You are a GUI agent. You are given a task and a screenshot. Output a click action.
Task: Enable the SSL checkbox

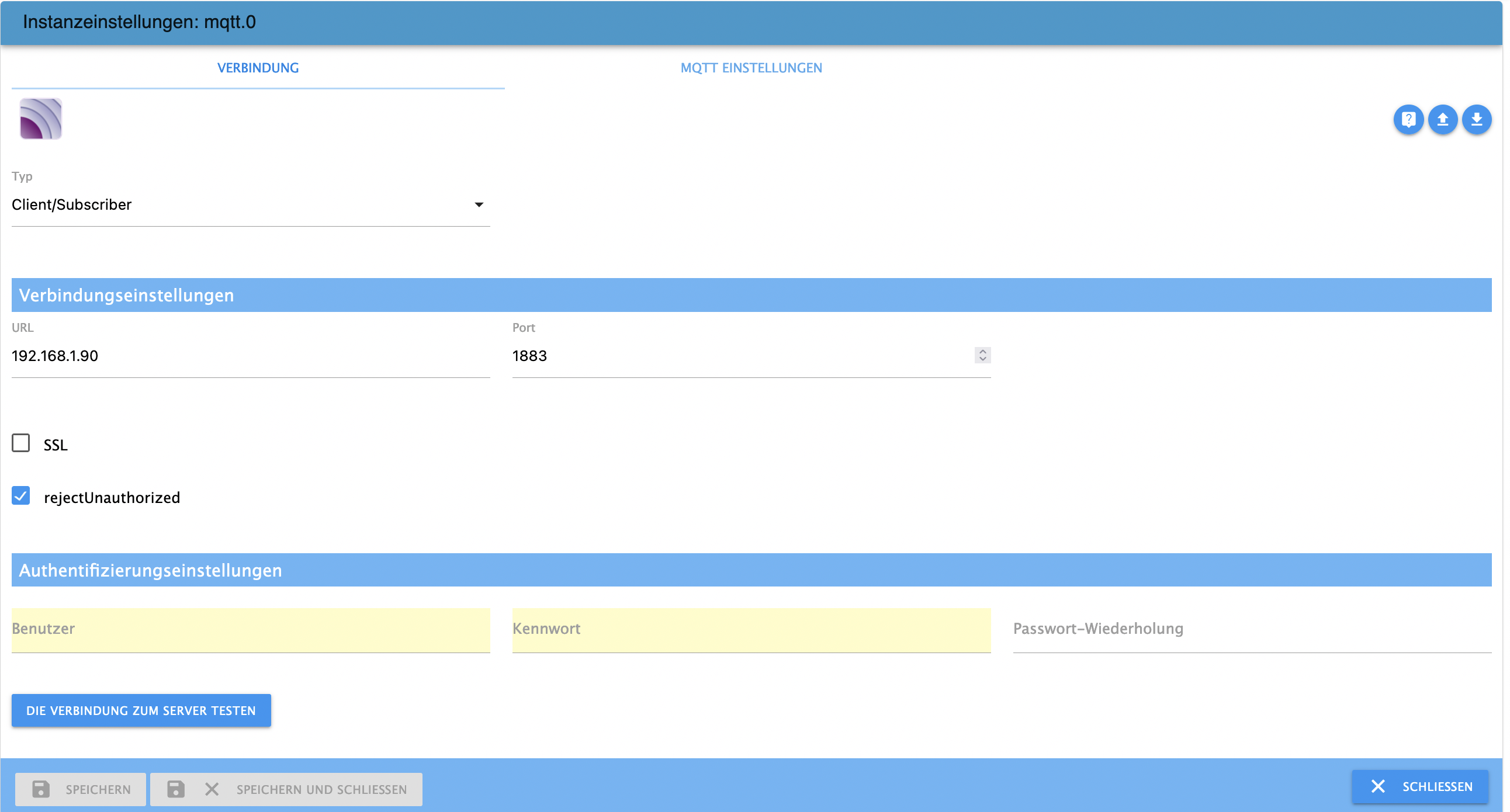tap(21, 443)
